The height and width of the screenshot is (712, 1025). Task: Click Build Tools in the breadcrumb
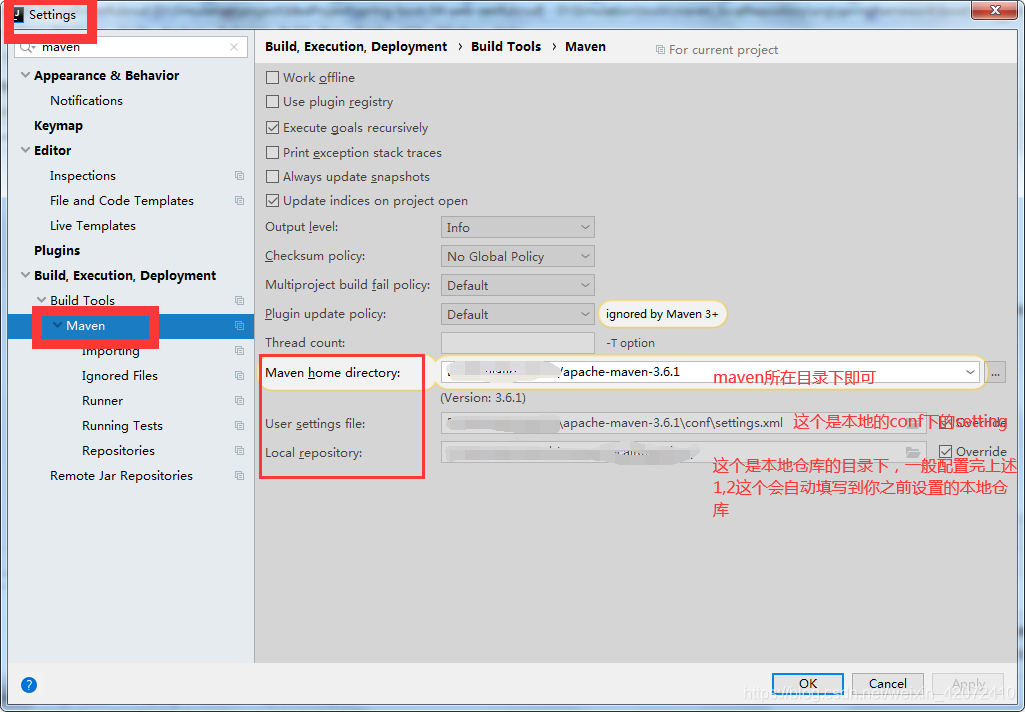506,46
